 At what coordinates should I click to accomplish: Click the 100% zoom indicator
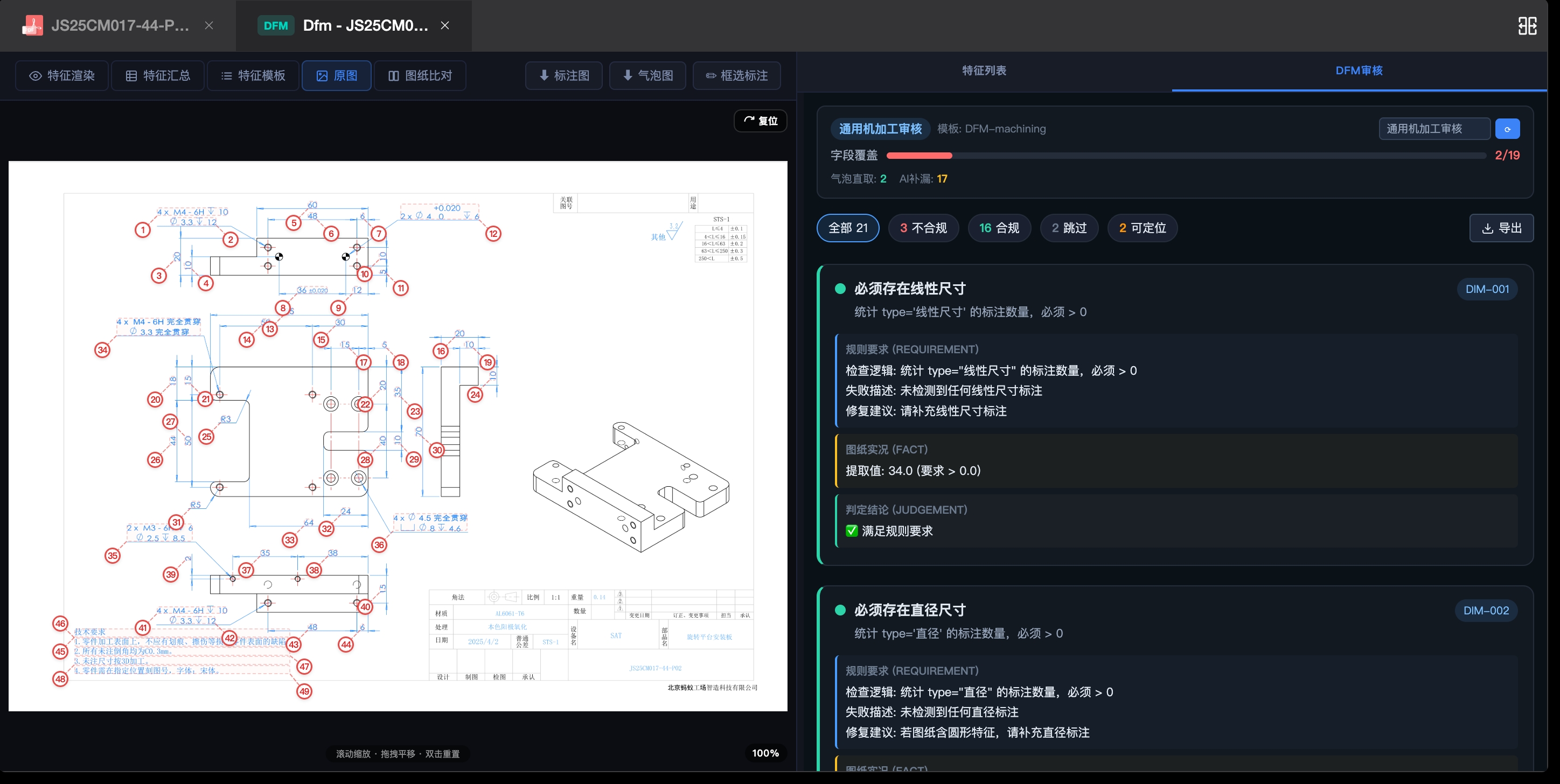pos(765,753)
